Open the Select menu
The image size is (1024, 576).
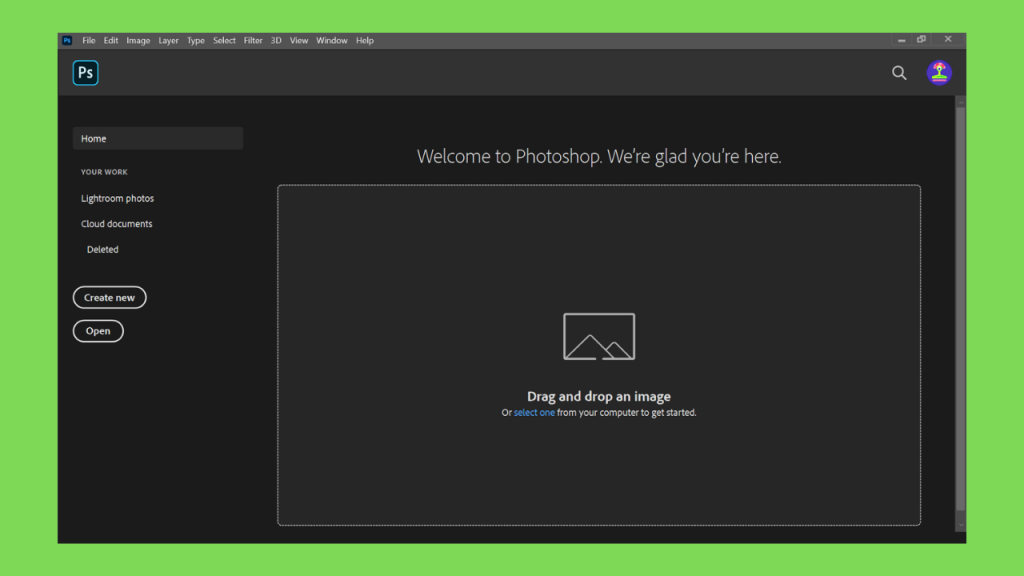tap(224, 40)
